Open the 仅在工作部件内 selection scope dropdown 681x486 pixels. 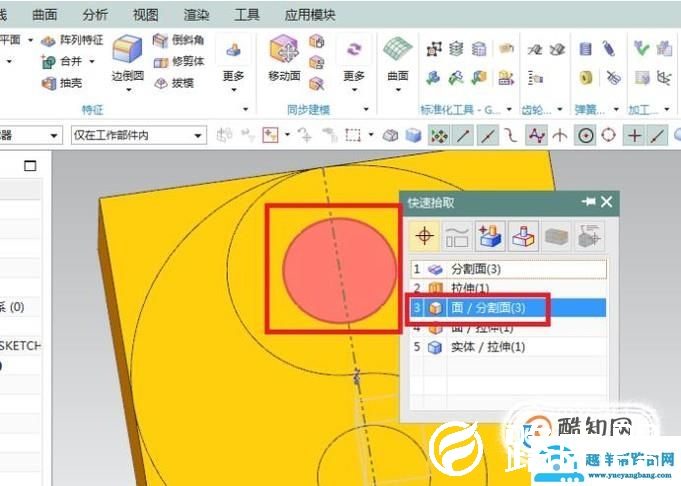point(139,136)
